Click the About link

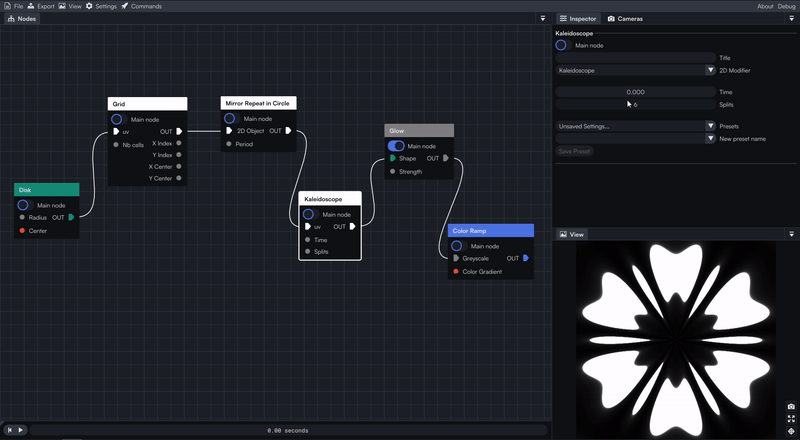pyautogui.click(x=765, y=6)
